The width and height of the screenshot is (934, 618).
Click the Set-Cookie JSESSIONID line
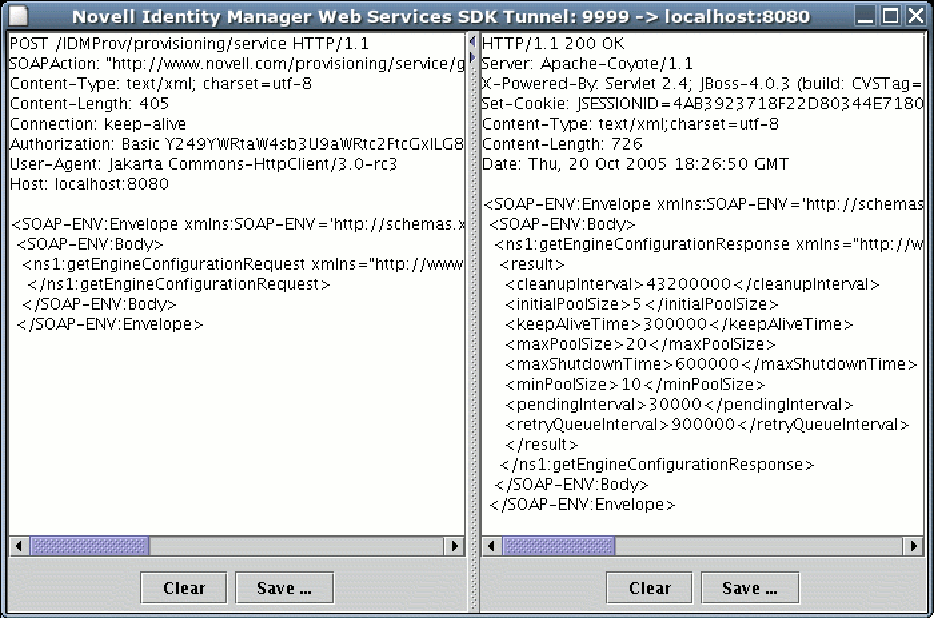click(x=702, y=104)
